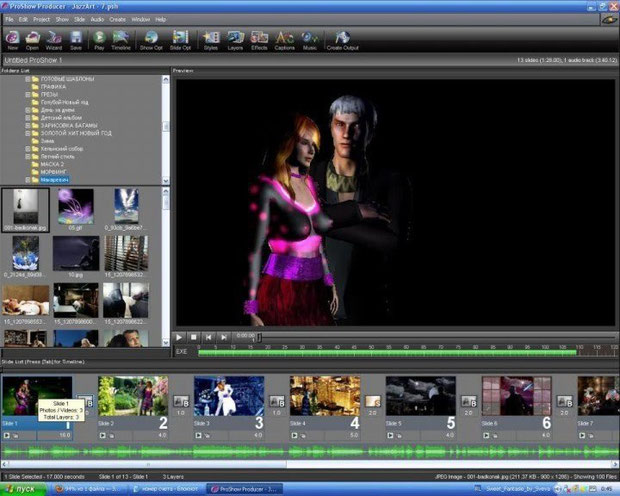Expand the Детский альбом folder node

[28, 118]
